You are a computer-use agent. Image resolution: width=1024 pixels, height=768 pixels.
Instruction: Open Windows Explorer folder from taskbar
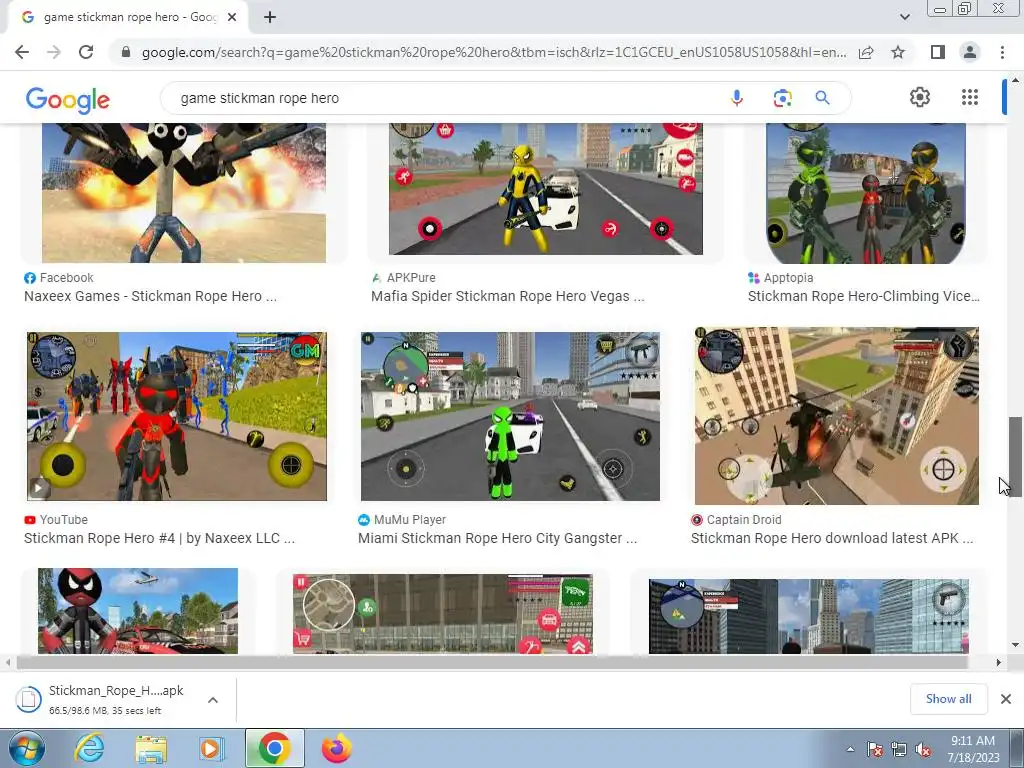151,748
